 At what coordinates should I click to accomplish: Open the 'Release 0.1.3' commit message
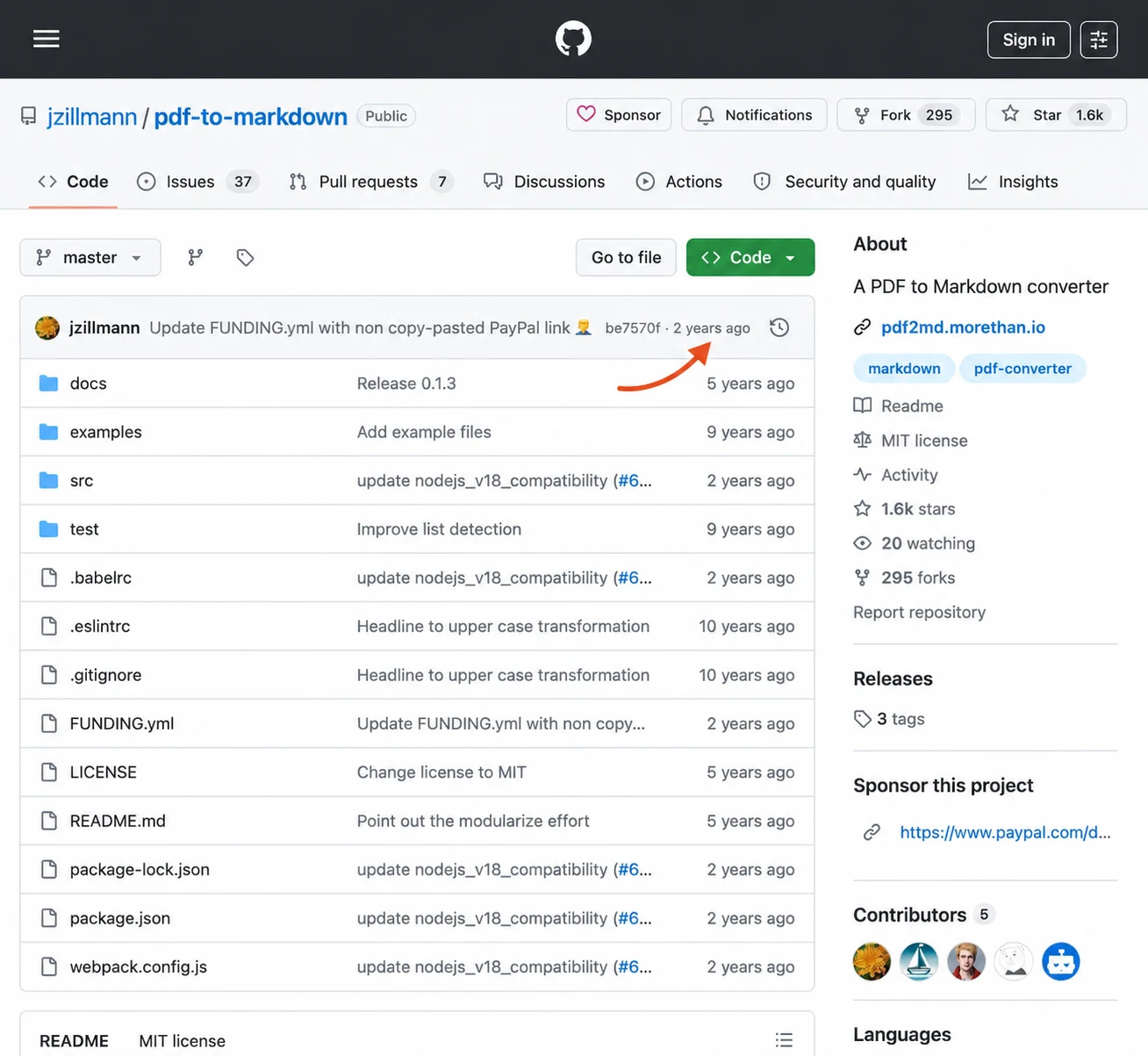coord(406,384)
